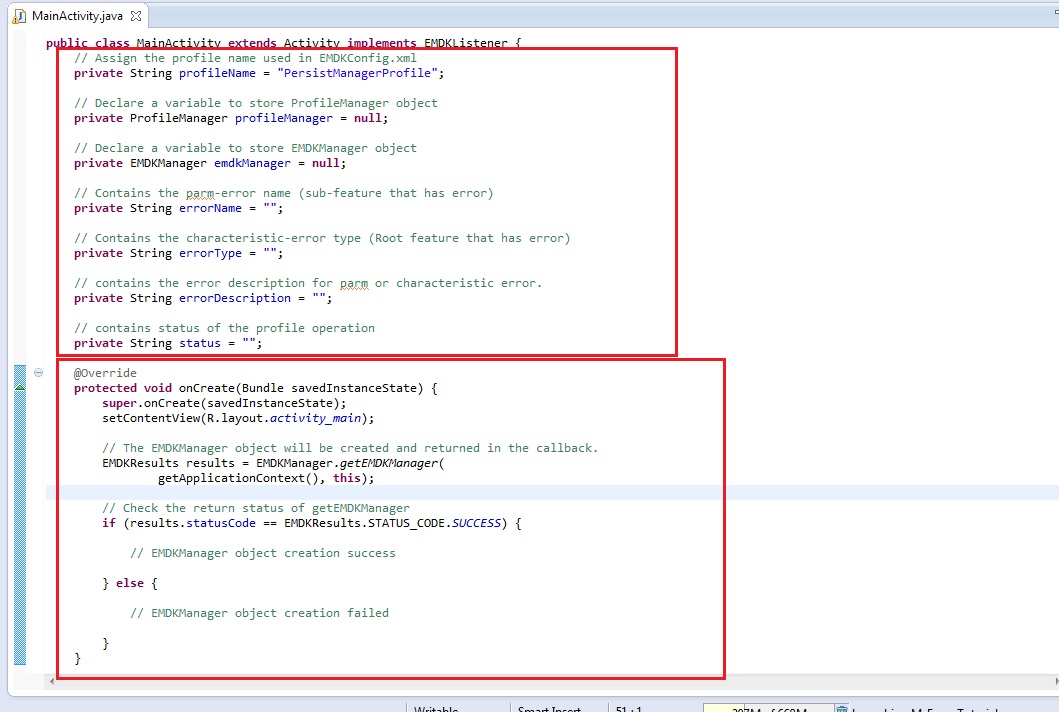Click the Java file icon on the tab
Screen dimensions: 1059x712
pos(20,16)
